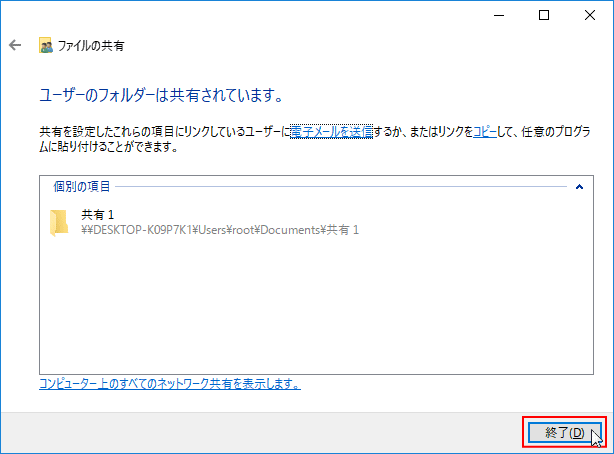Go back using the arrow icon

pyautogui.click(x=15, y=45)
